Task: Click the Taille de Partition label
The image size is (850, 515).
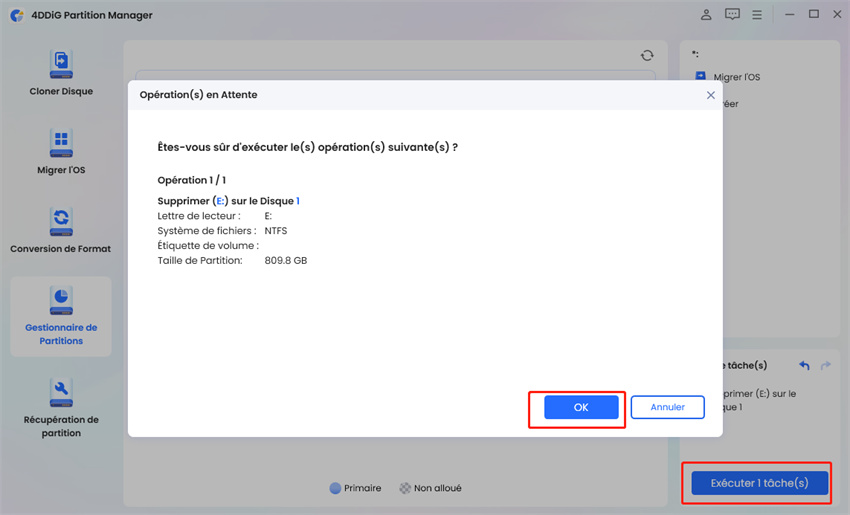Action: 200,261
